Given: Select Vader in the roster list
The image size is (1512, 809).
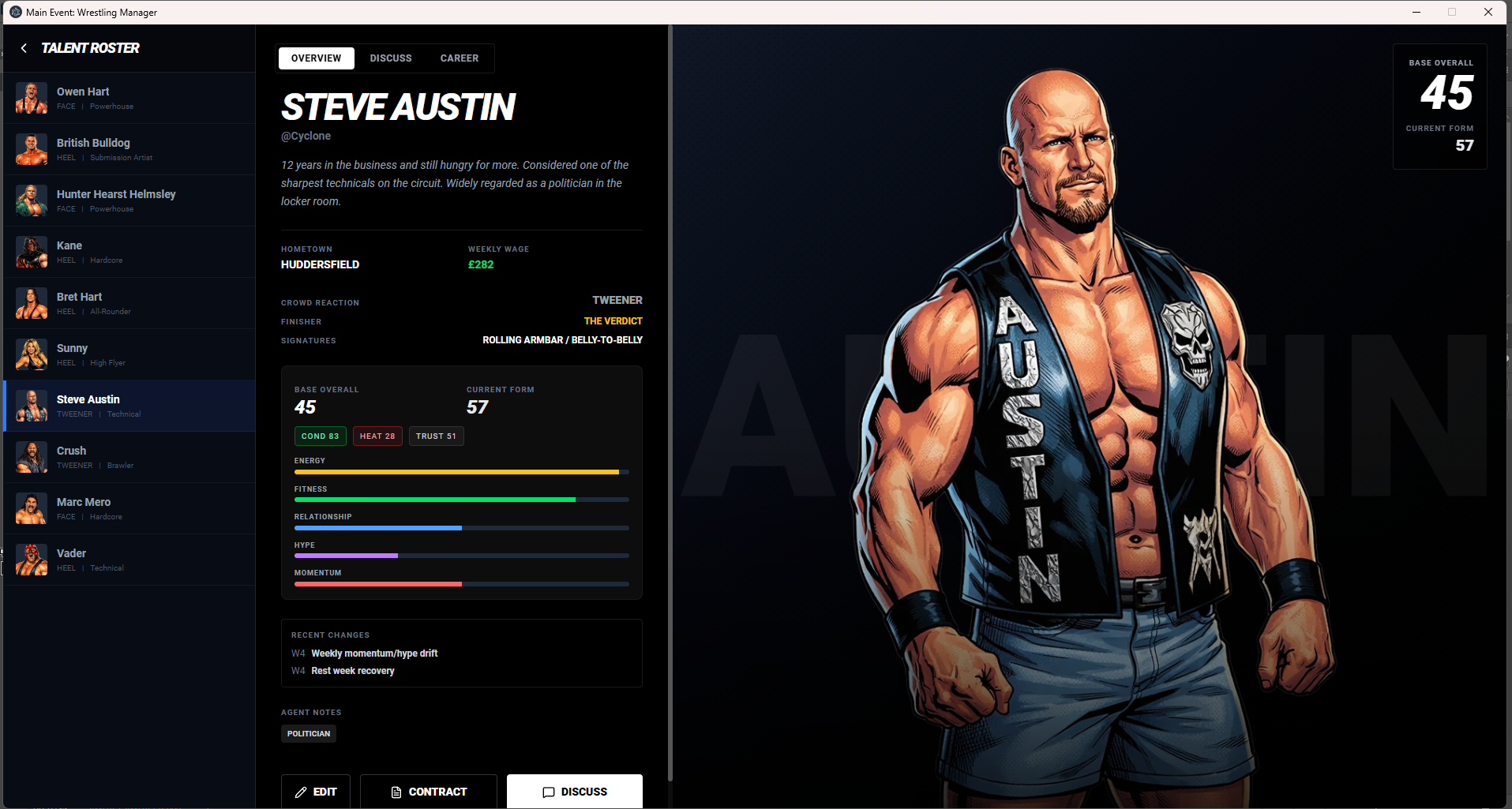Looking at the screenshot, I should tap(129, 560).
